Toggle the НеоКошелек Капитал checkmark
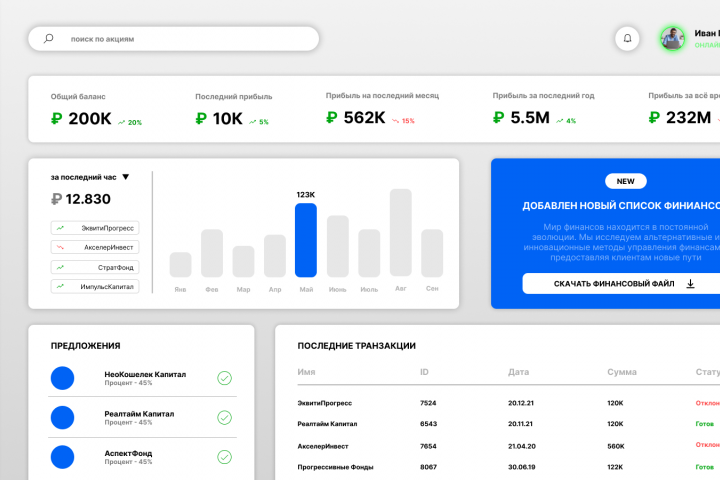The height and width of the screenshot is (480, 720). 225,378
